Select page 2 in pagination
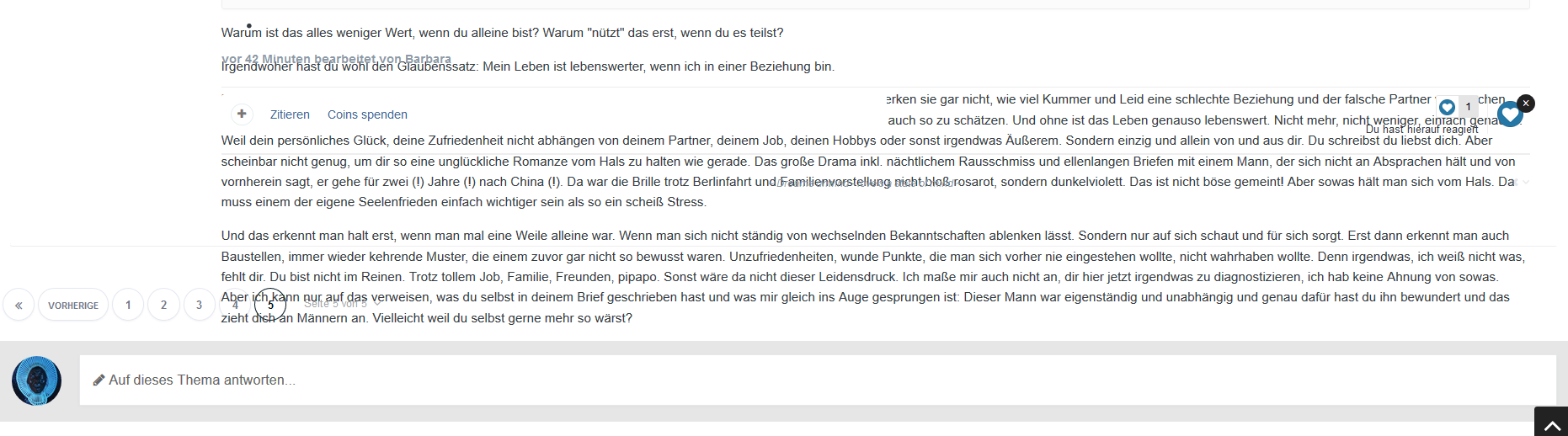1568x436 pixels. click(163, 305)
